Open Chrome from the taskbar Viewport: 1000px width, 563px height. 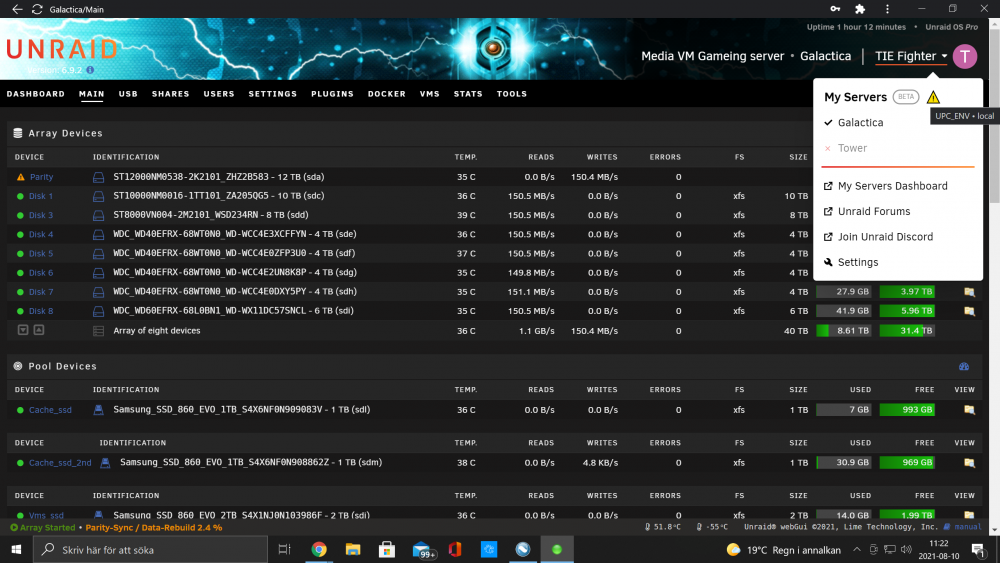(x=319, y=550)
